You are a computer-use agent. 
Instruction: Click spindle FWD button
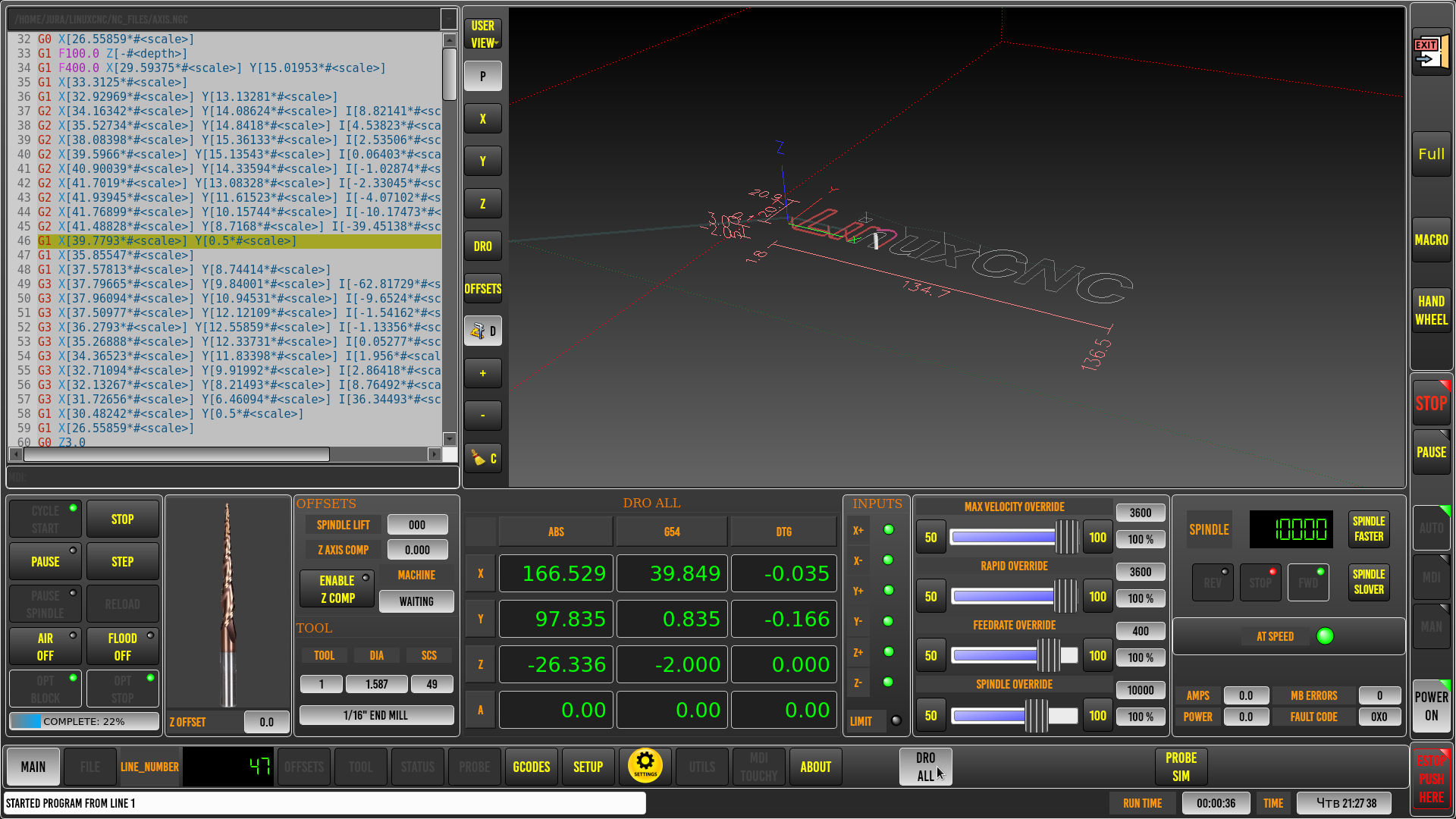pyautogui.click(x=1308, y=582)
